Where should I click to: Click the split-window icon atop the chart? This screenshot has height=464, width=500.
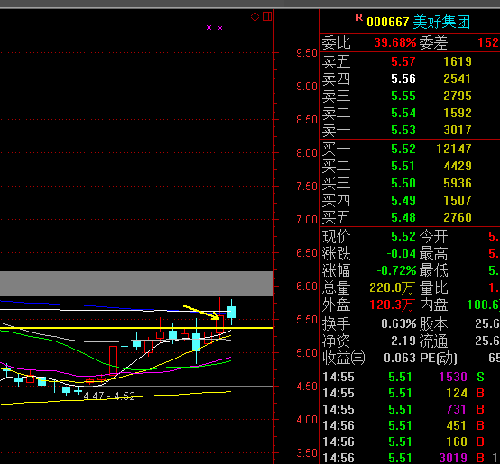point(267,16)
